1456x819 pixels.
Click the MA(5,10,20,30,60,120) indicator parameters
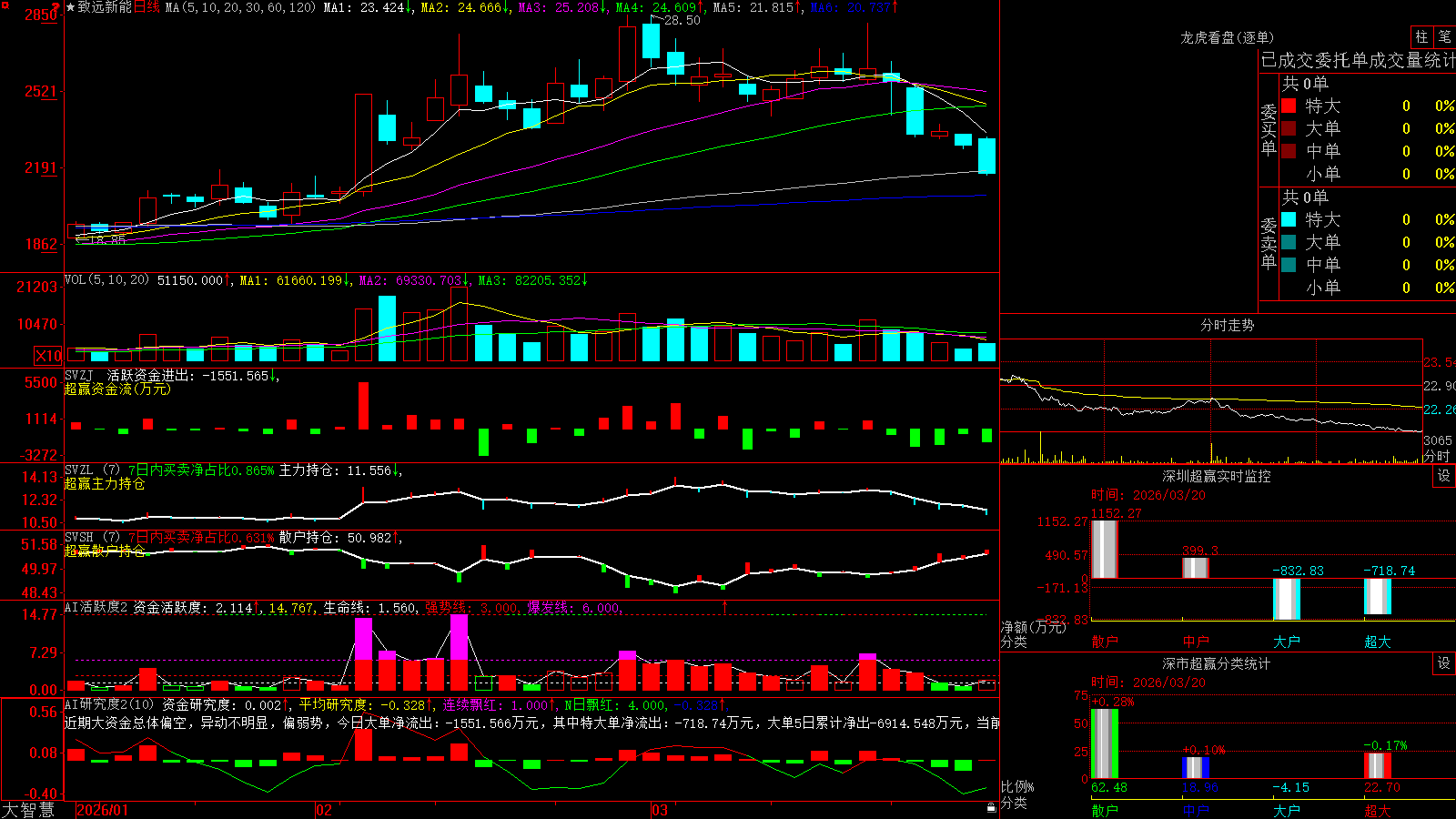(239, 7)
